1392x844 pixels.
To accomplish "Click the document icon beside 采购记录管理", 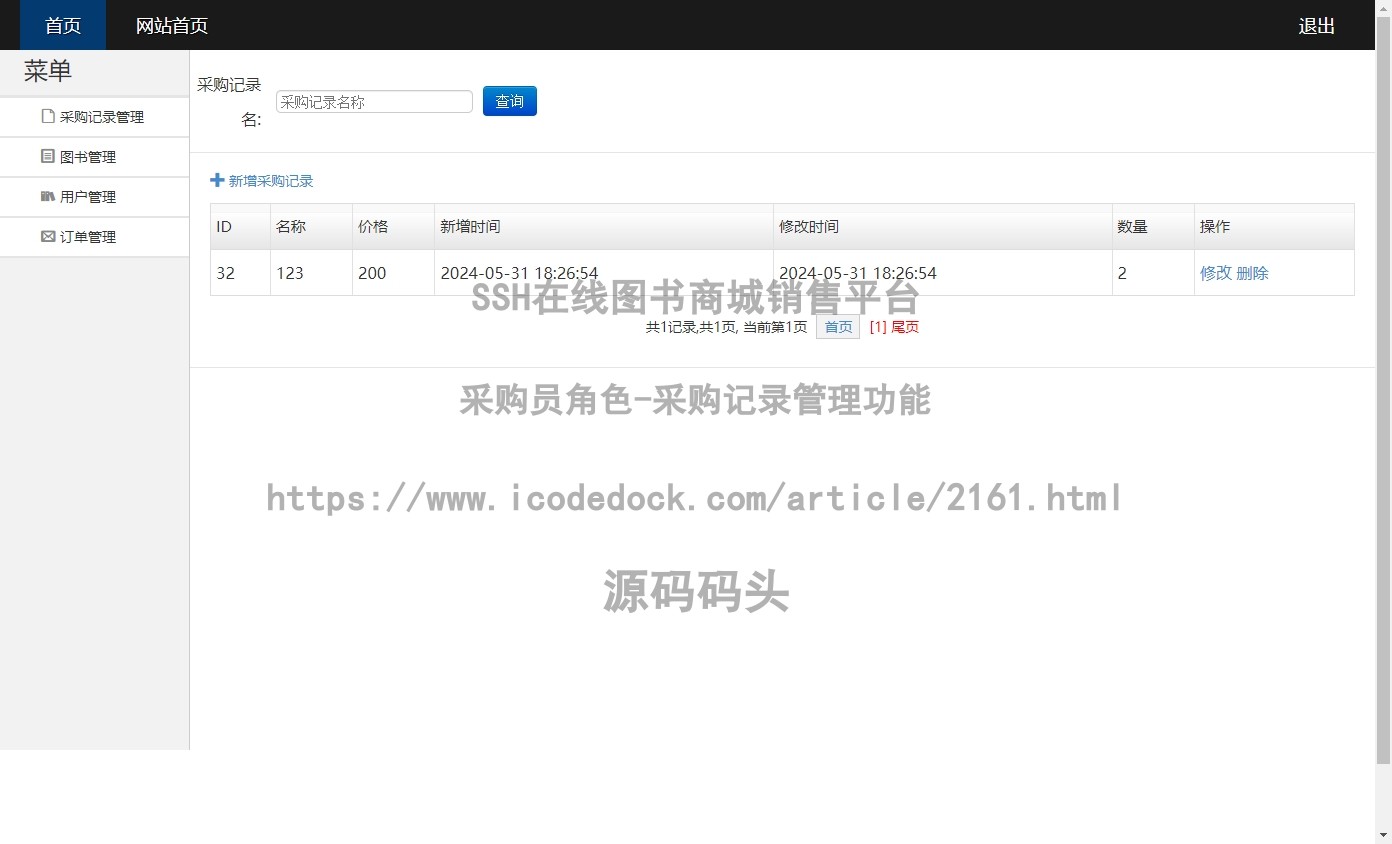I will point(47,116).
